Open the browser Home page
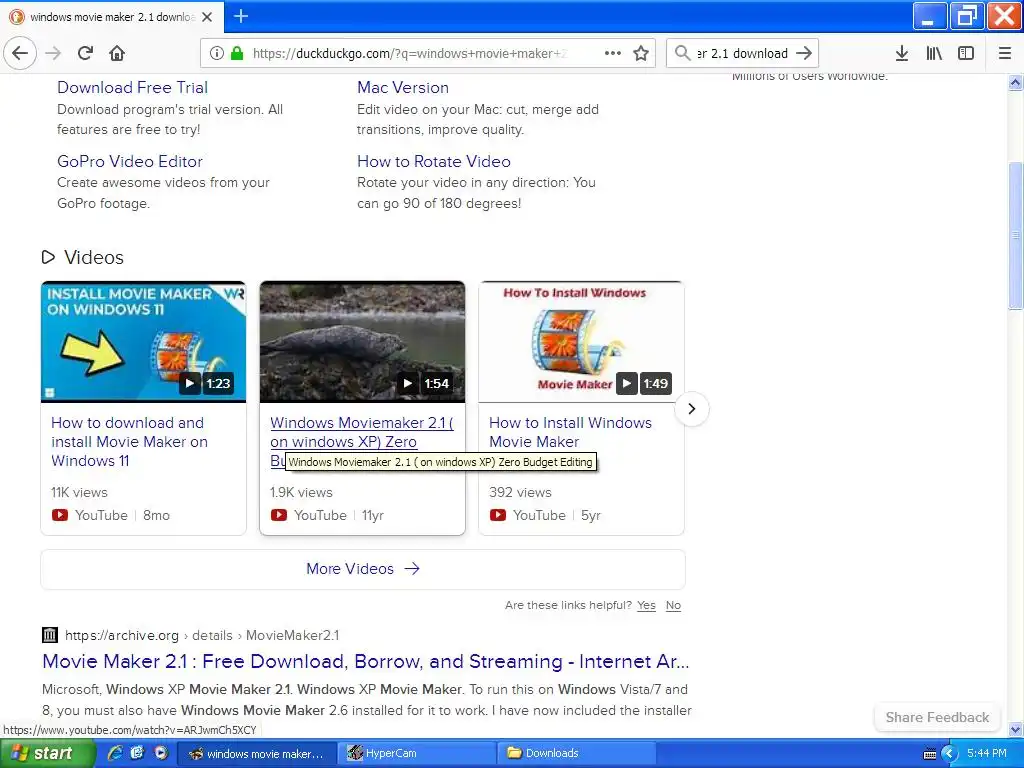Screen dimensions: 1024x768 click(x=117, y=53)
